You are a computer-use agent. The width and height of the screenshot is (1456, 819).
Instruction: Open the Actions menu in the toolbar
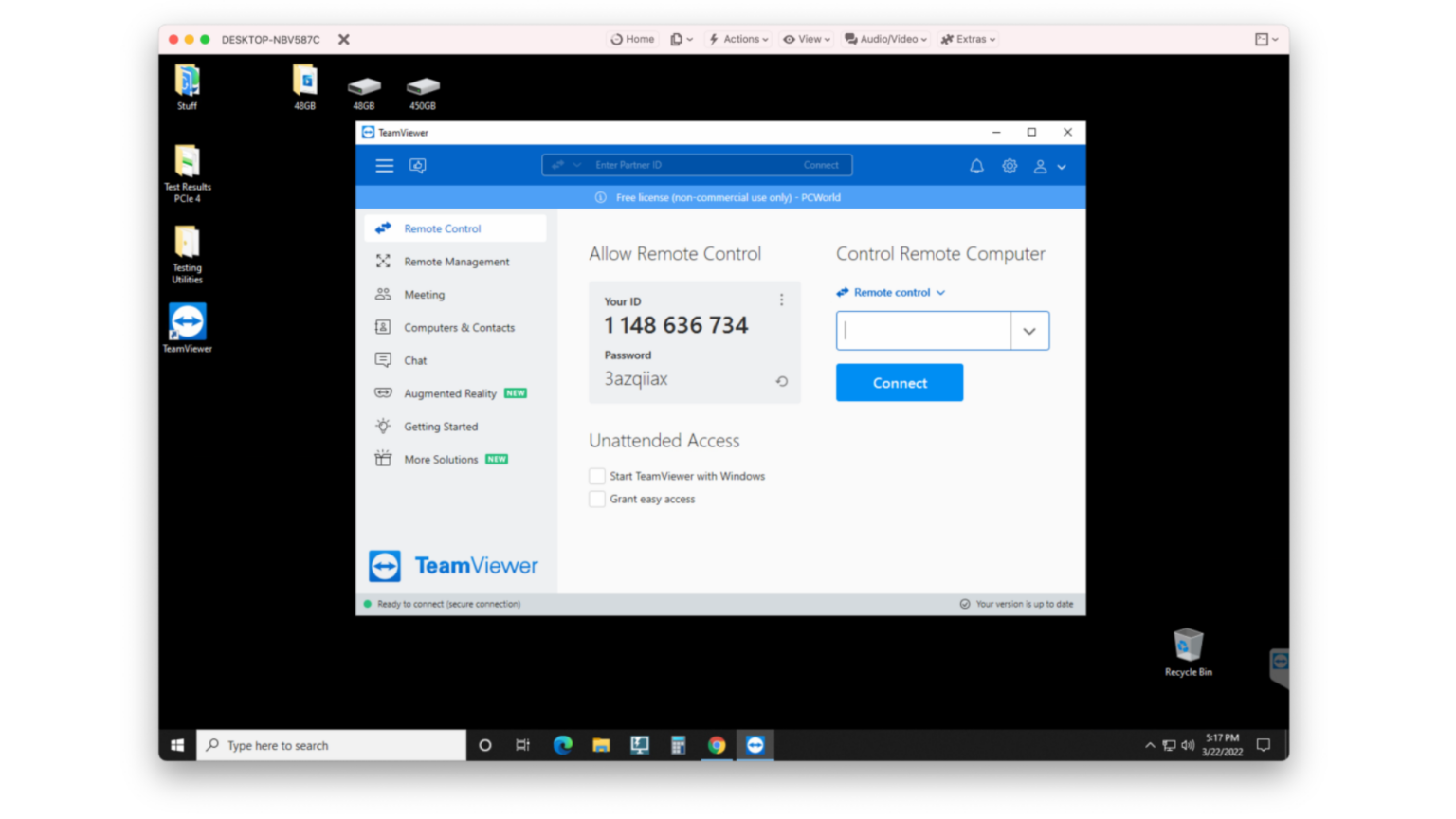[x=737, y=39]
